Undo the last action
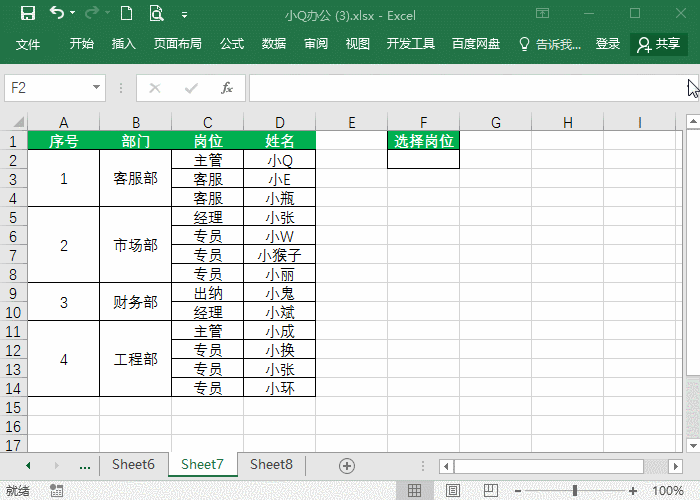The image size is (700, 500). pyautogui.click(x=57, y=13)
